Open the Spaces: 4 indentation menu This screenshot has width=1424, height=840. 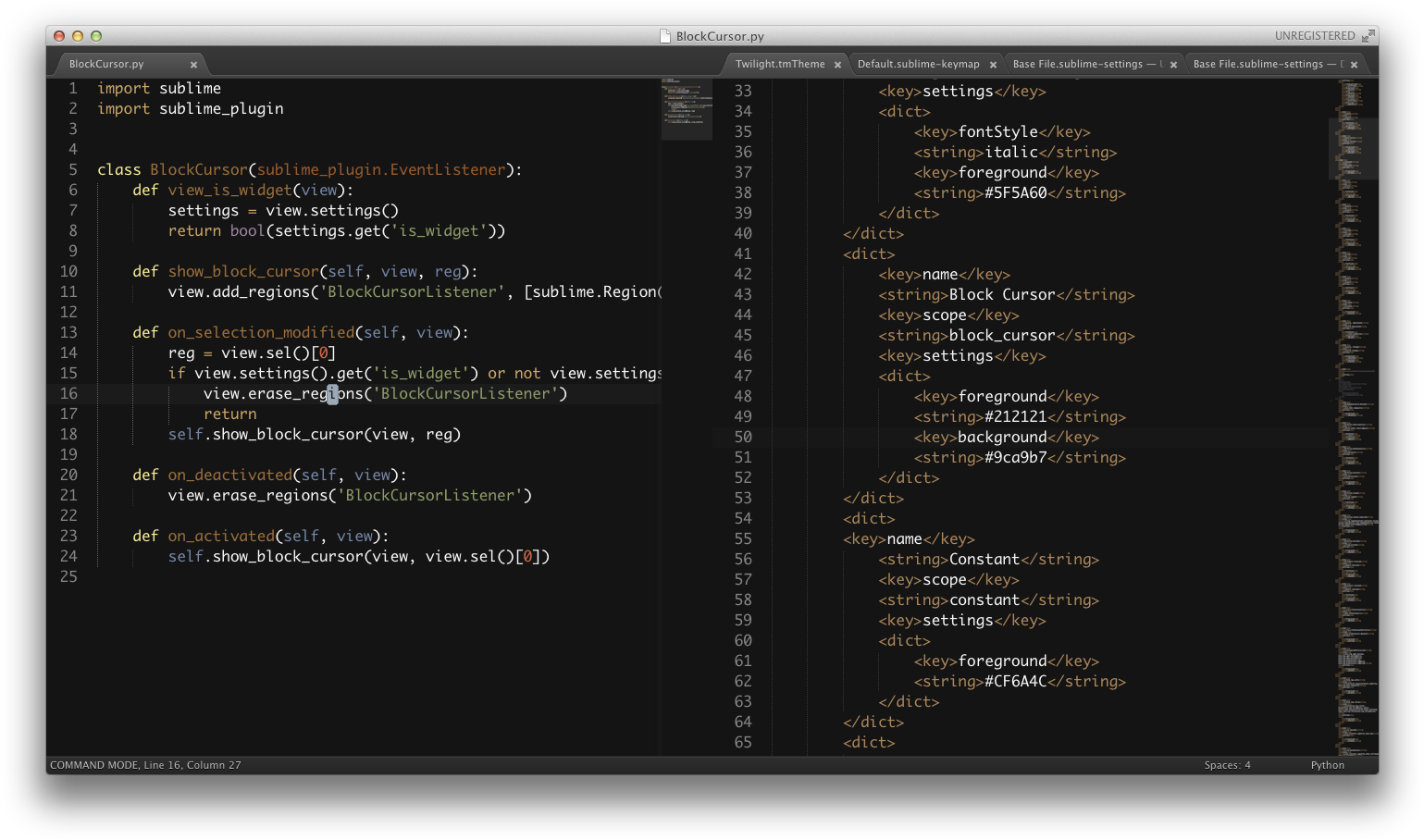1227,765
